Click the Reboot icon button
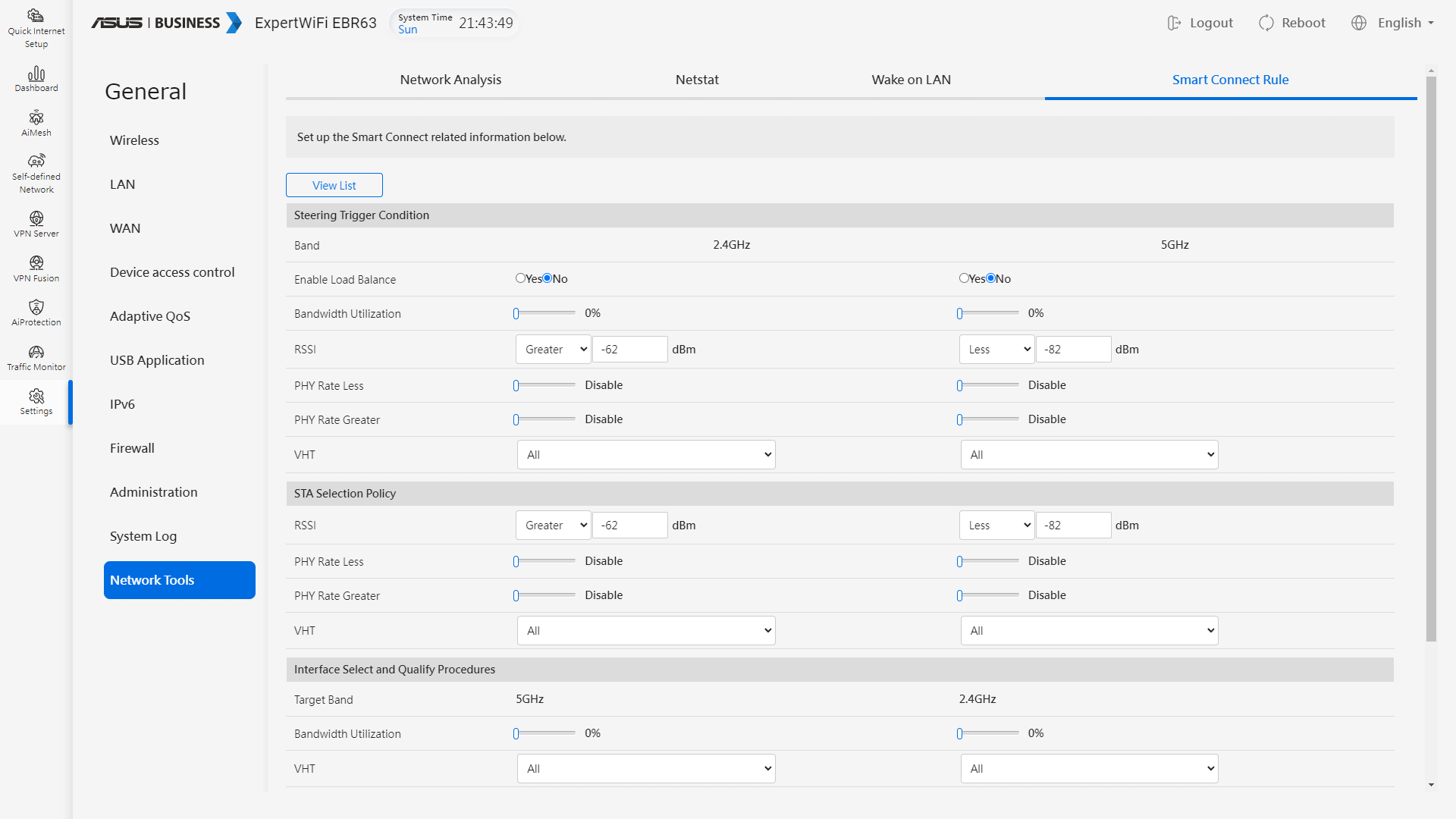The image size is (1456, 819). [x=1266, y=23]
